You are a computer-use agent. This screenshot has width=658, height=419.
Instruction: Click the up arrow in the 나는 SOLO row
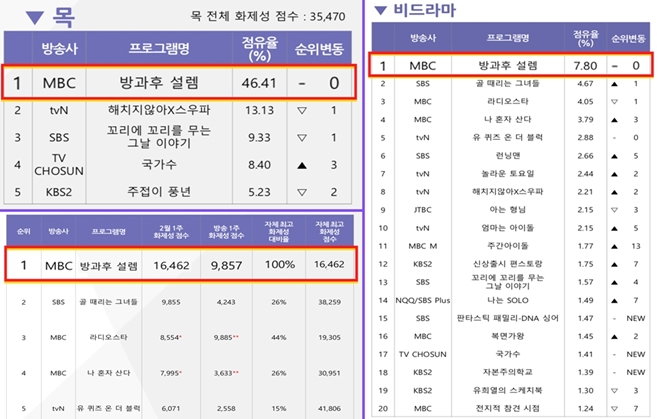pos(612,301)
